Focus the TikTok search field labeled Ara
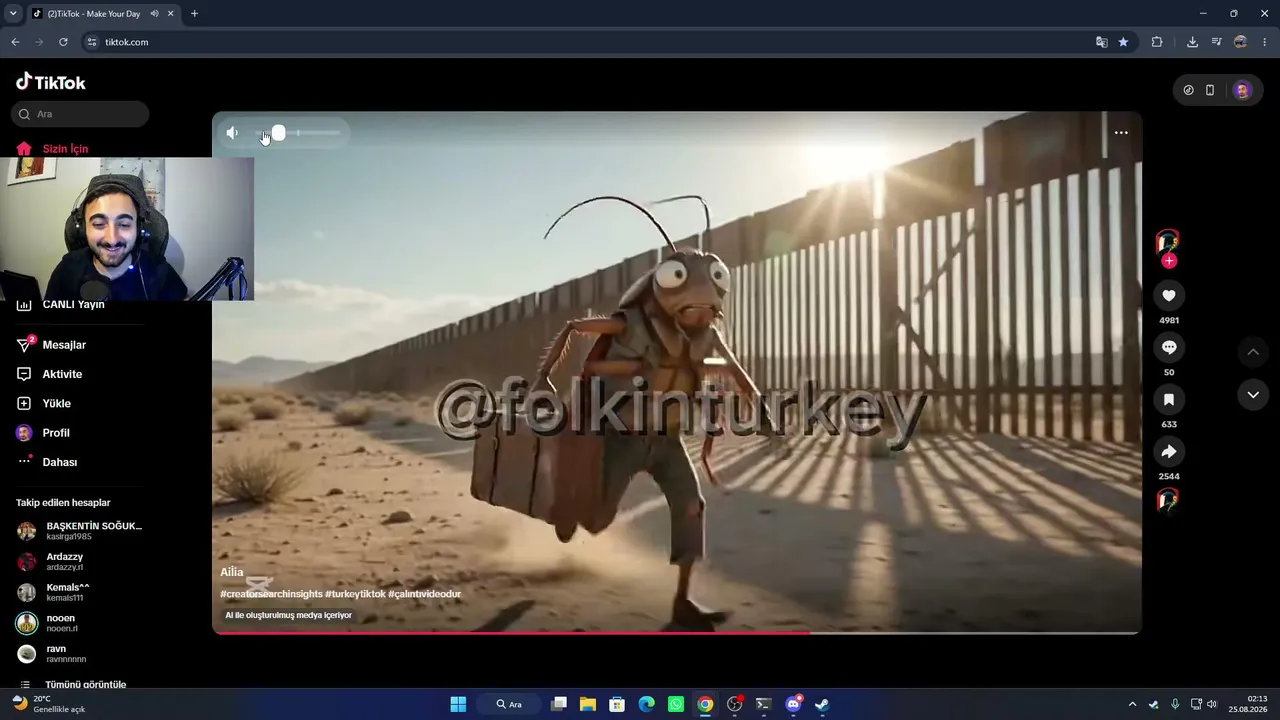 81,114
